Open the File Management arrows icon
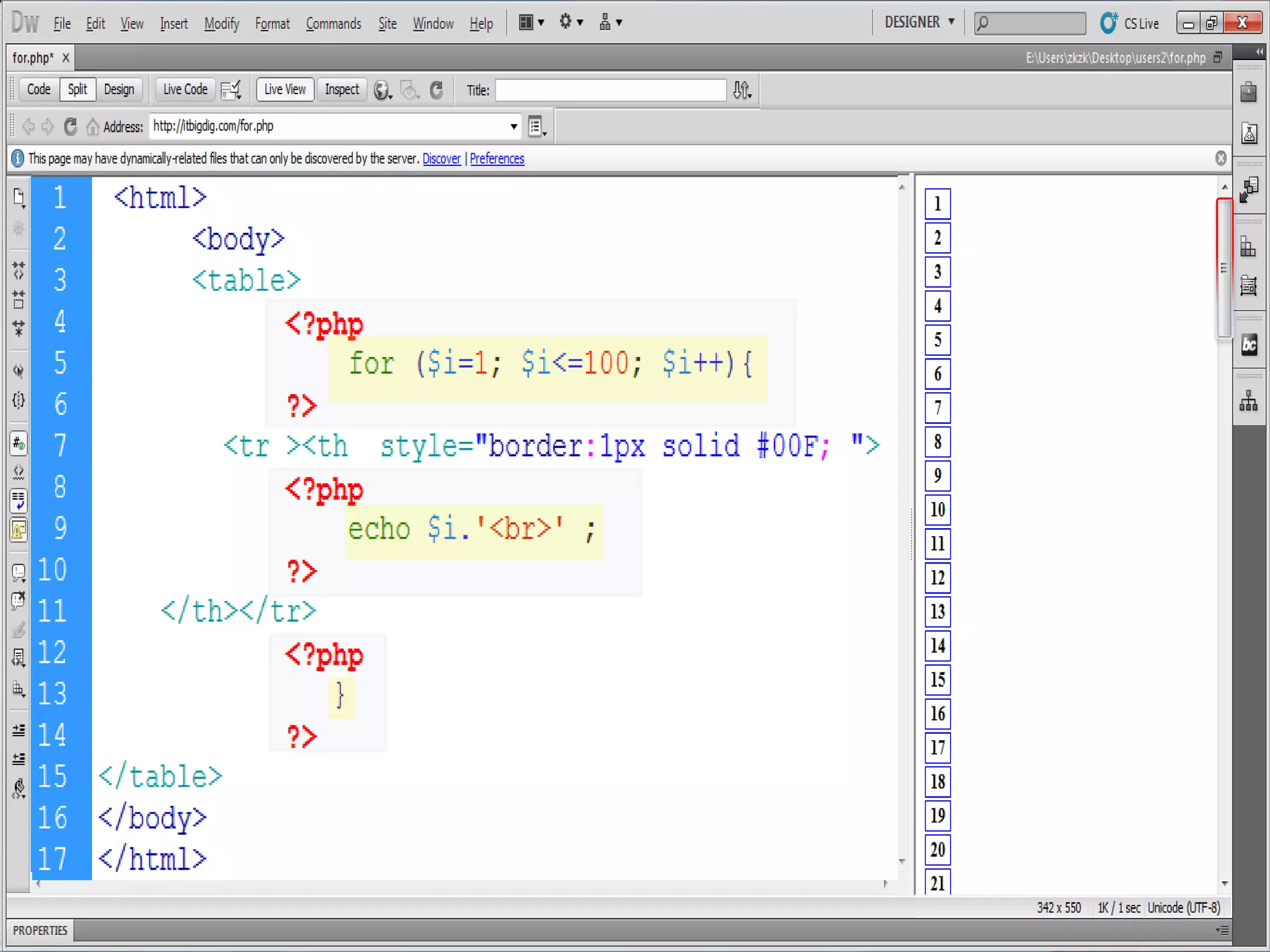This screenshot has width=1270, height=952. click(742, 90)
